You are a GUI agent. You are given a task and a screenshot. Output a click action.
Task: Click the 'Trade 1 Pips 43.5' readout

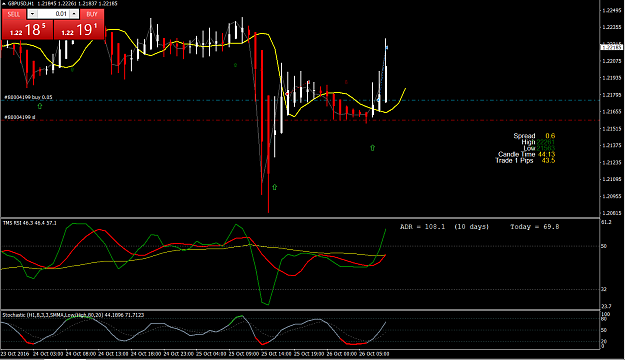click(525, 160)
